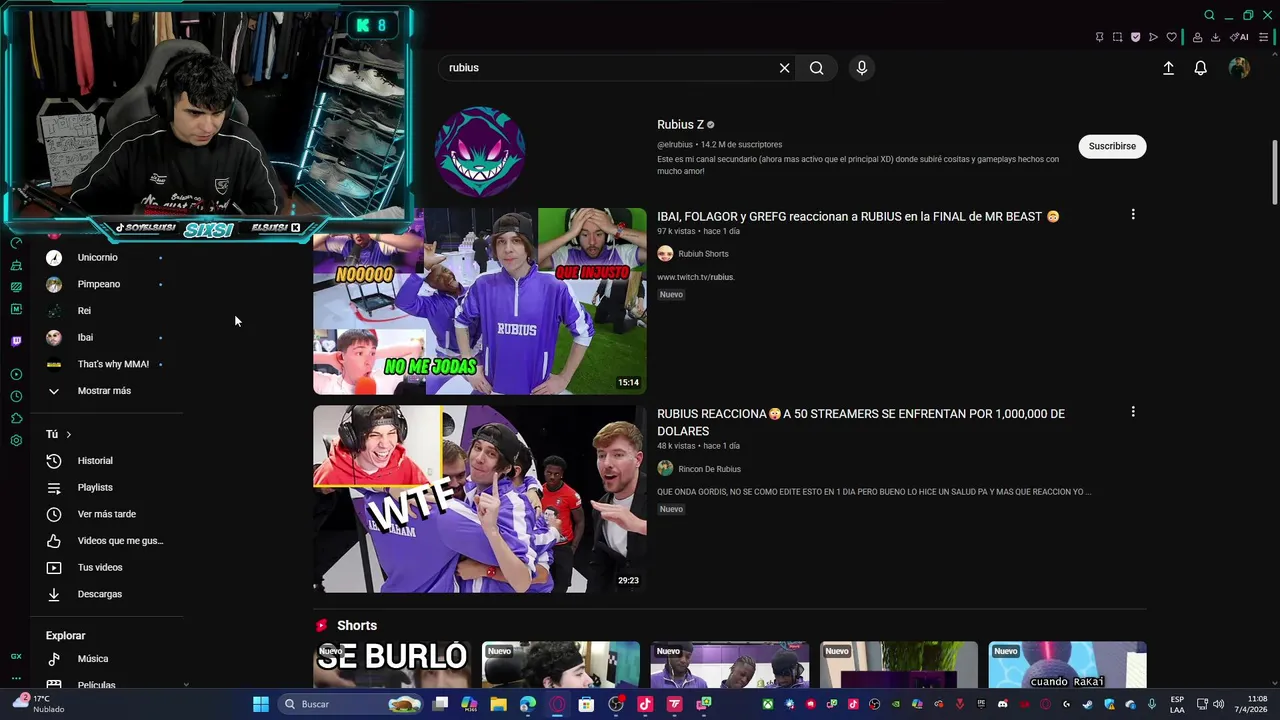Open the Rubius Z channel avatar
Viewport: 1280px width, 720px height.
[480, 151]
